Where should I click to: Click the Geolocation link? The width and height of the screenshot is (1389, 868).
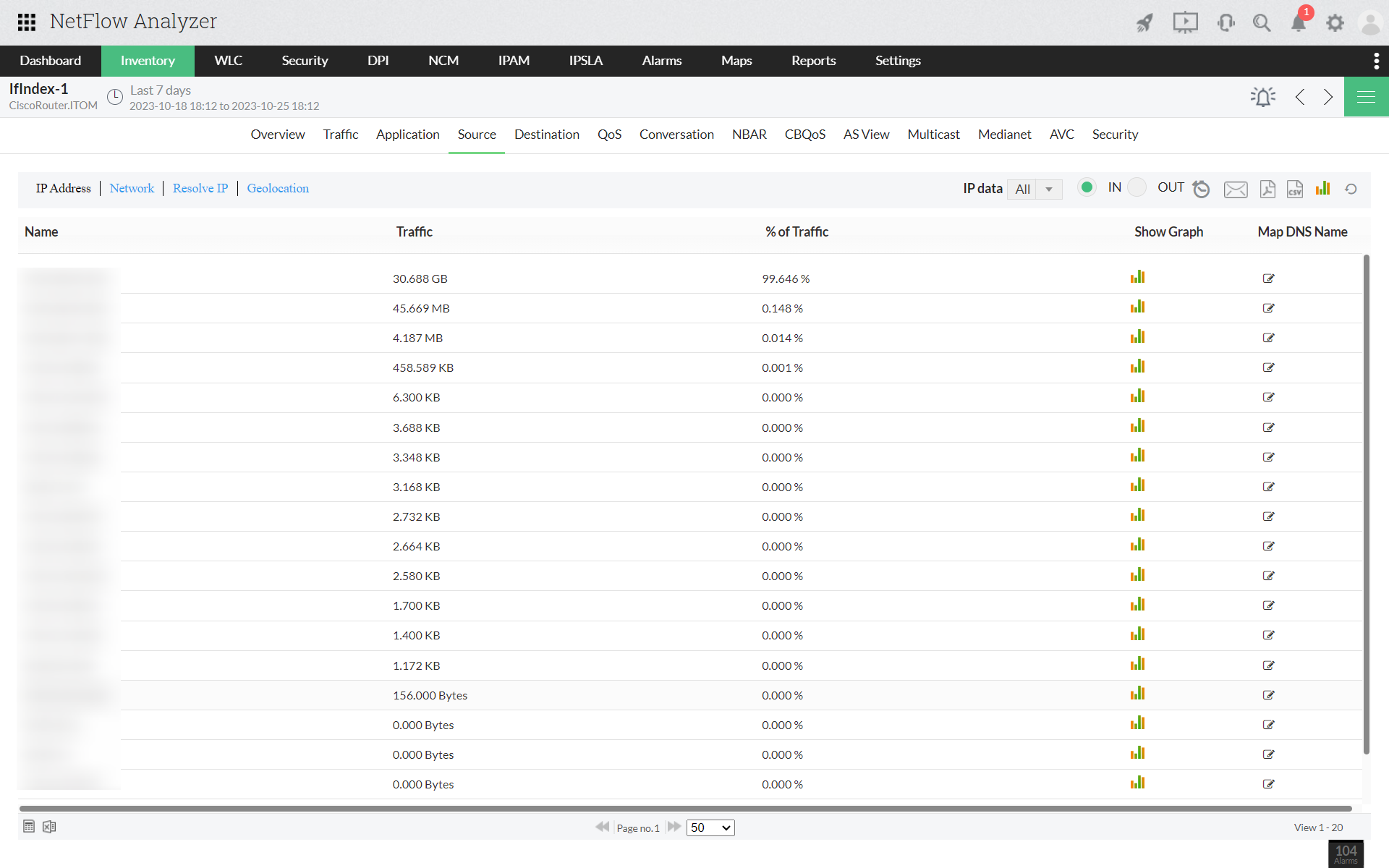278,188
